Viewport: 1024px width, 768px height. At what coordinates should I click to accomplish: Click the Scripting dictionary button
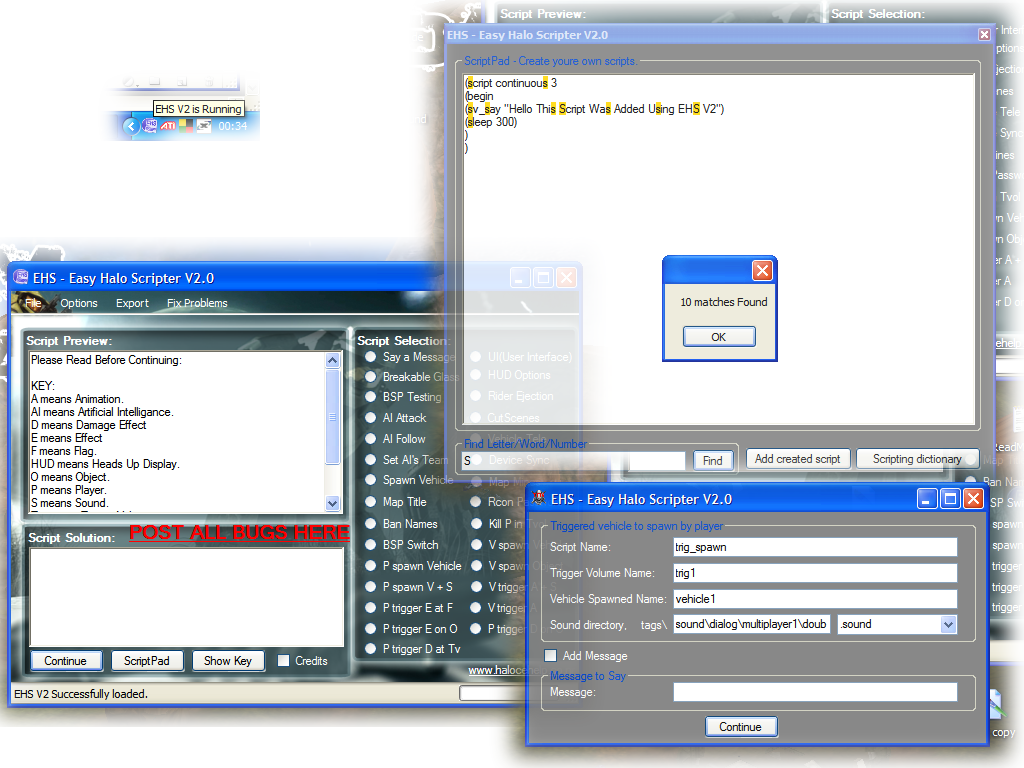pyautogui.click(x=917, y=458)
